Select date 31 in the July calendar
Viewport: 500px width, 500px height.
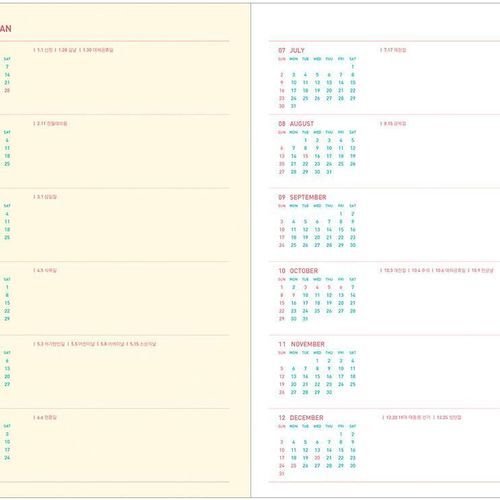click(293, 106)
